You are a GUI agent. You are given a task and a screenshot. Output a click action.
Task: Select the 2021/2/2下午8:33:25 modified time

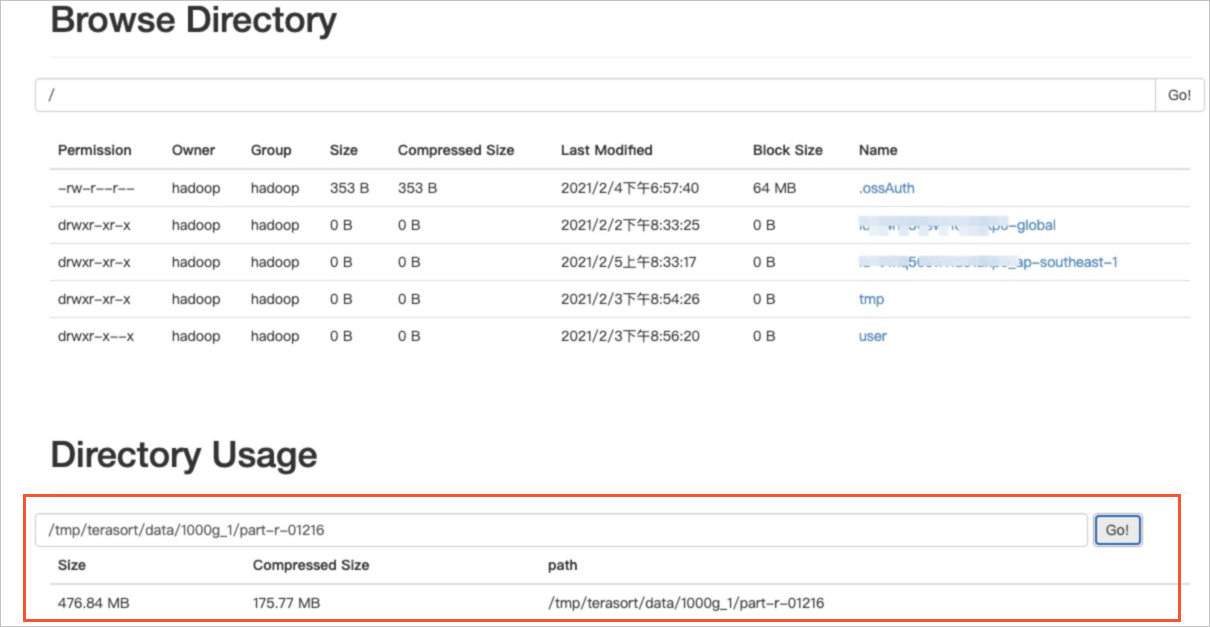(630, 225)
